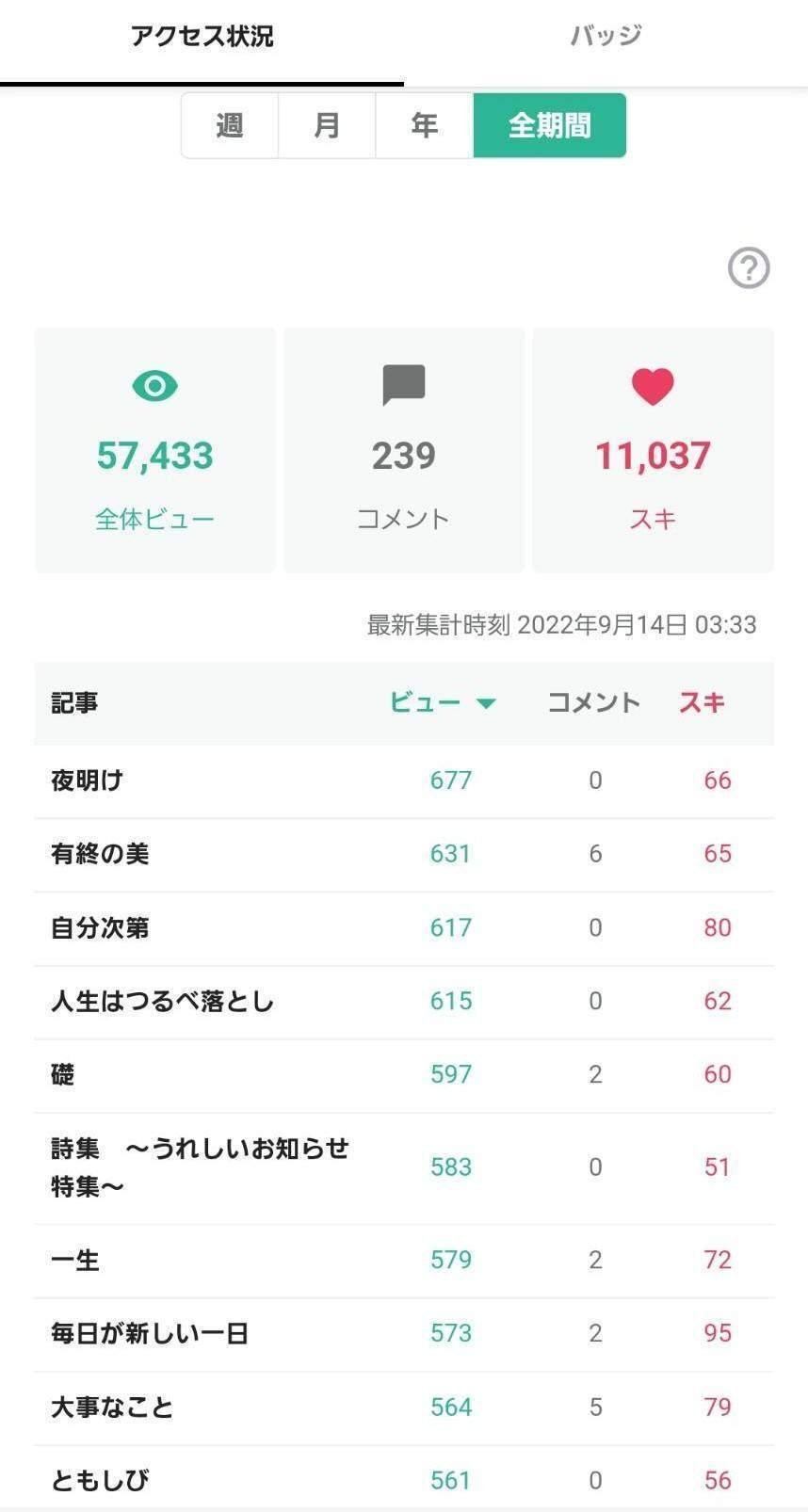Screen dimensions: 808x1512
Task: Sort by スキ column header
Action: coord(702,702)
